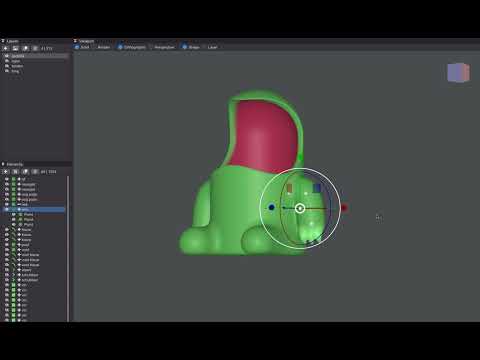
Task: Click the star-shaped add icon in Hierarchy toolbar
Action: click(6, 172)
